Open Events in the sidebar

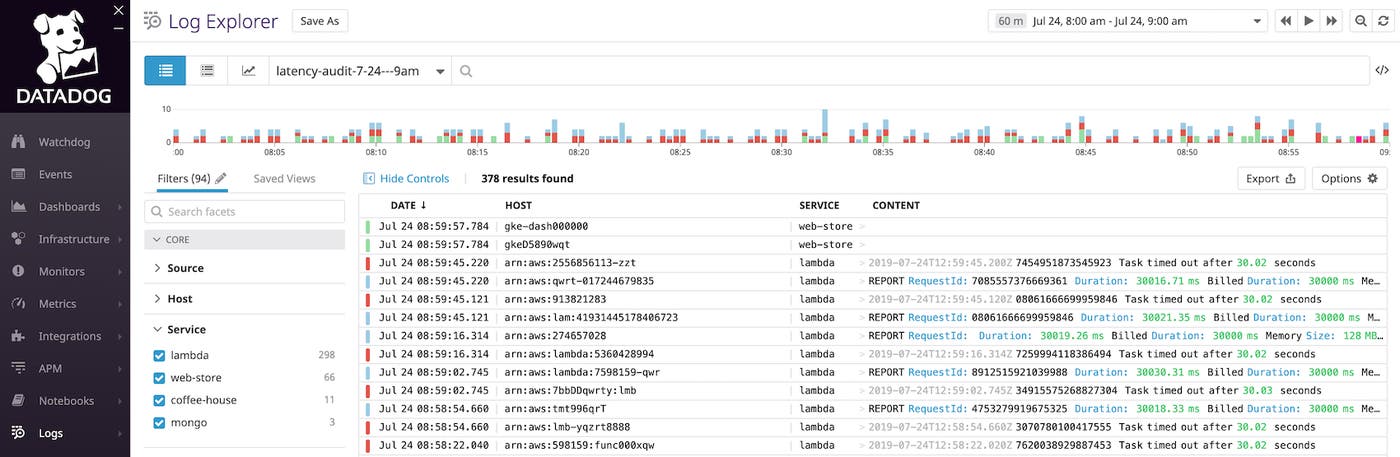55,174
